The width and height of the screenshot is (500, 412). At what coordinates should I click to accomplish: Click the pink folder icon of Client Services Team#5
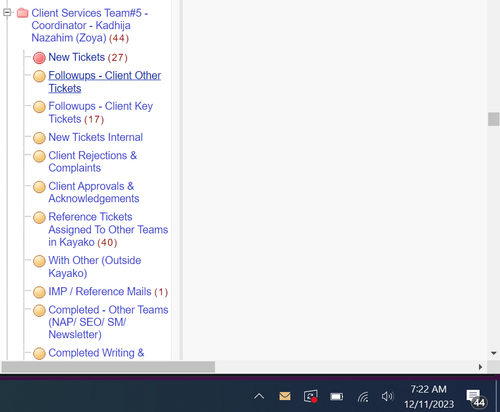22,13
